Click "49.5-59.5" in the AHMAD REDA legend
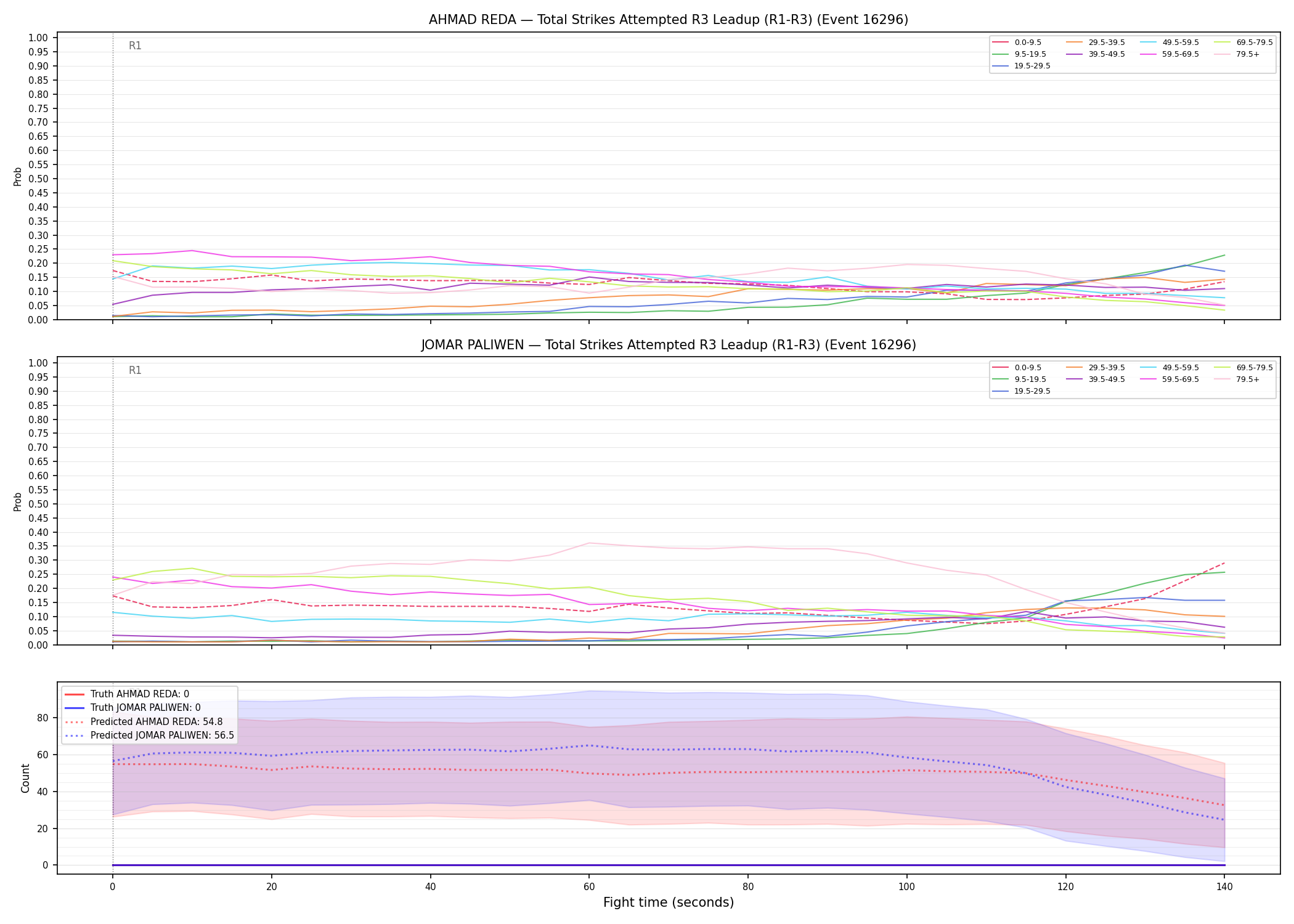 point(1181,43)
